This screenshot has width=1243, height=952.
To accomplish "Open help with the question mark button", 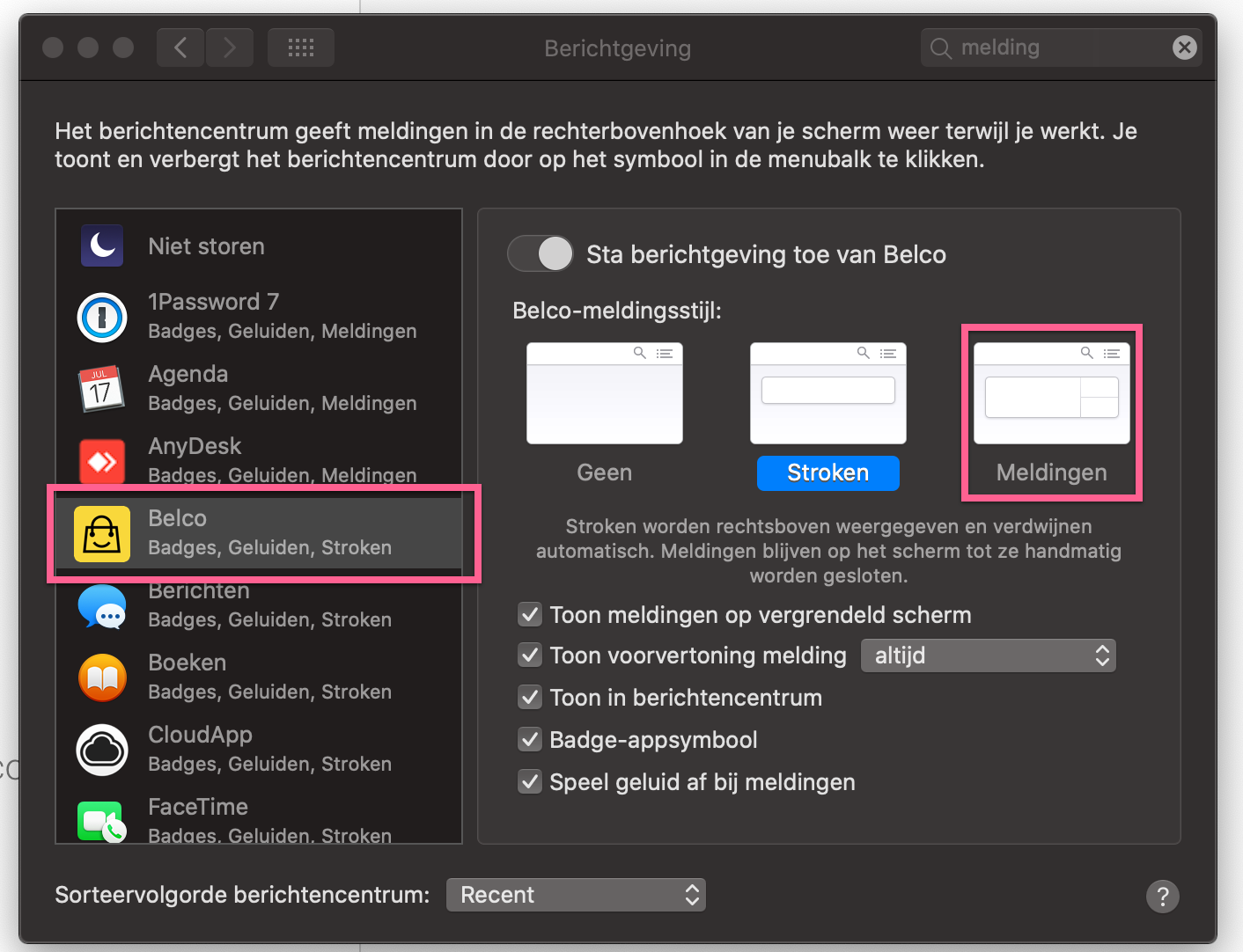I will click(x=1163, y=897).
